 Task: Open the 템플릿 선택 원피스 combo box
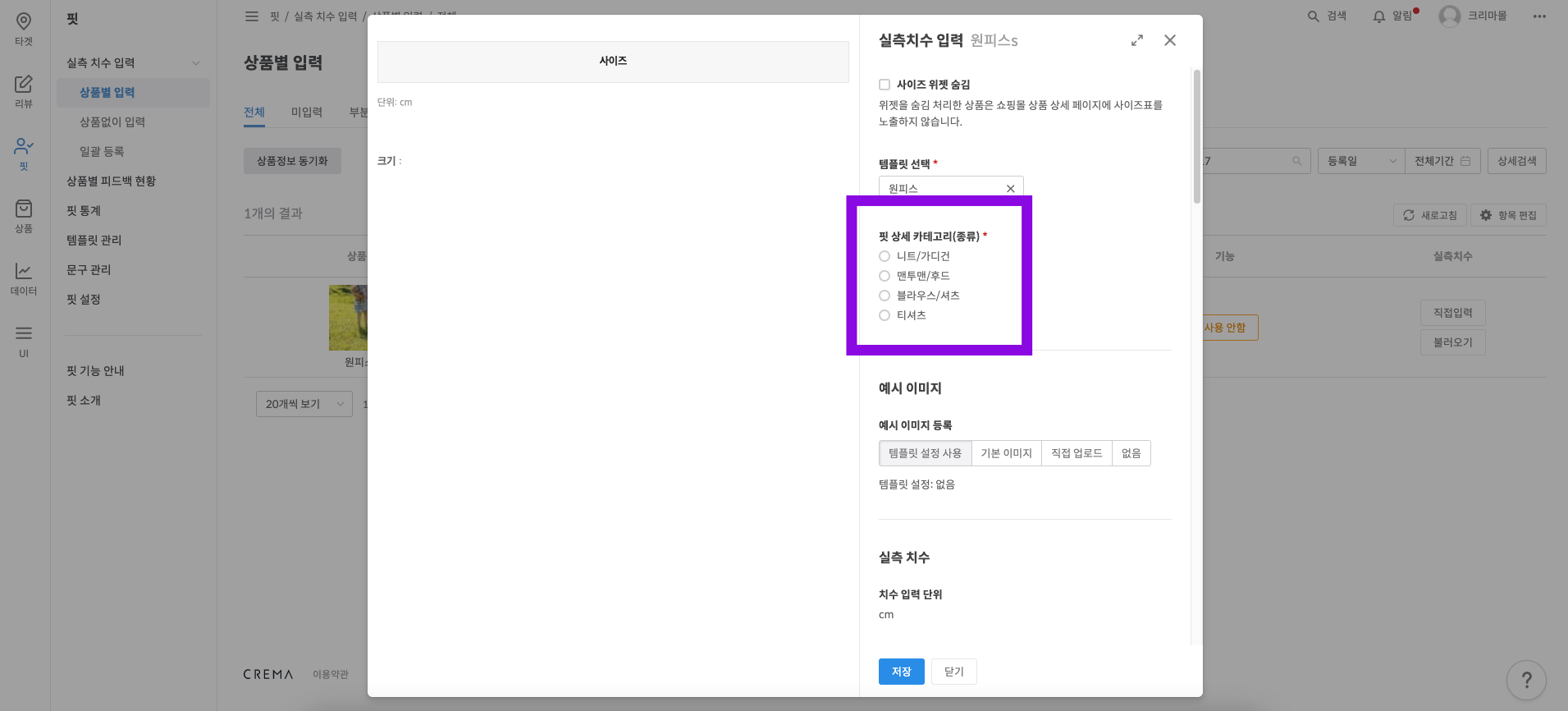951,188
